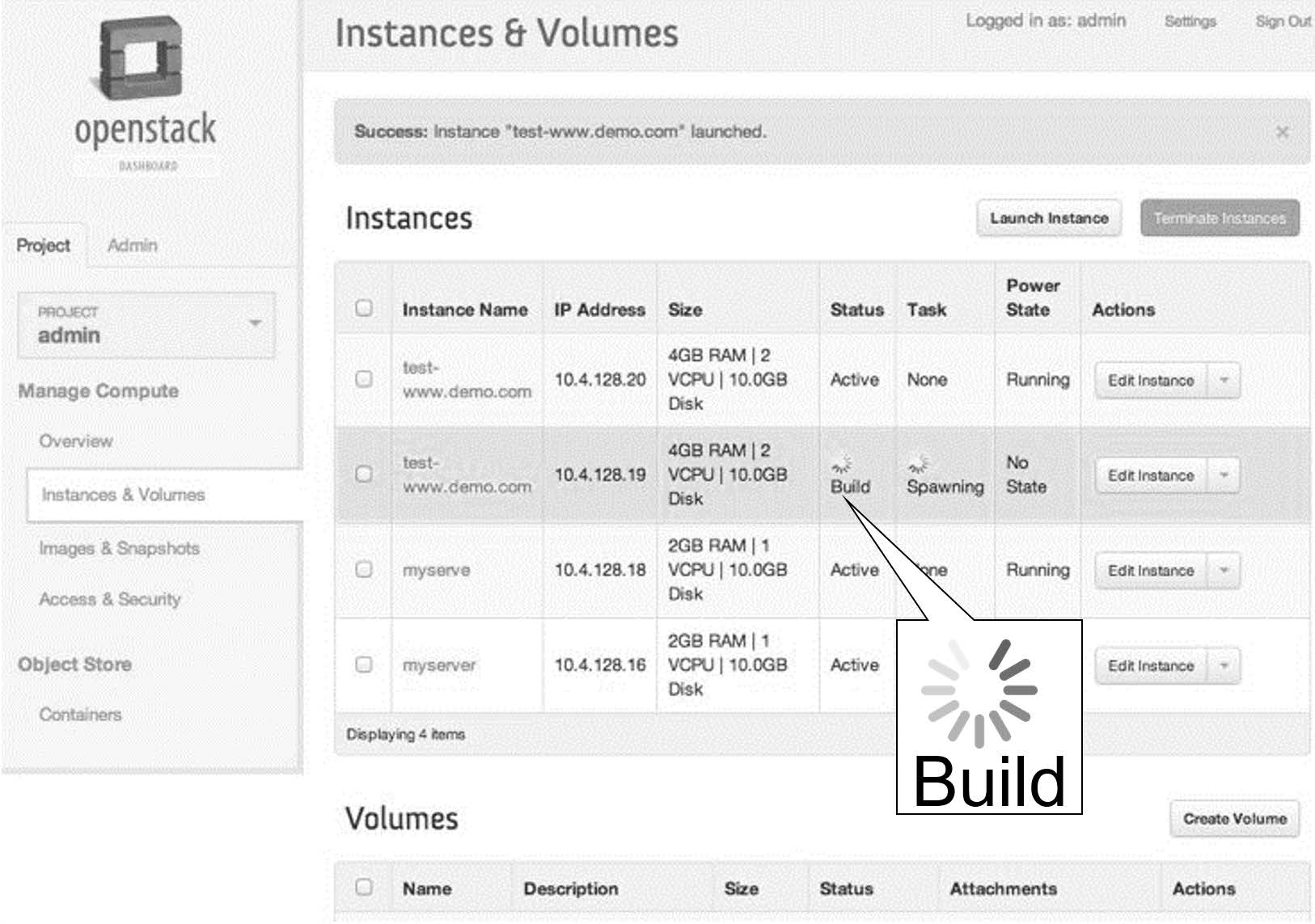Open the Settings link
Viewport: 1315px width, 924px height.
1190,21
